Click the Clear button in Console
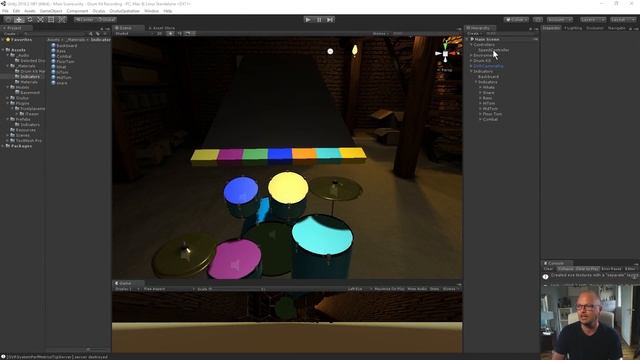640x360 pixels. coord(549,269)
